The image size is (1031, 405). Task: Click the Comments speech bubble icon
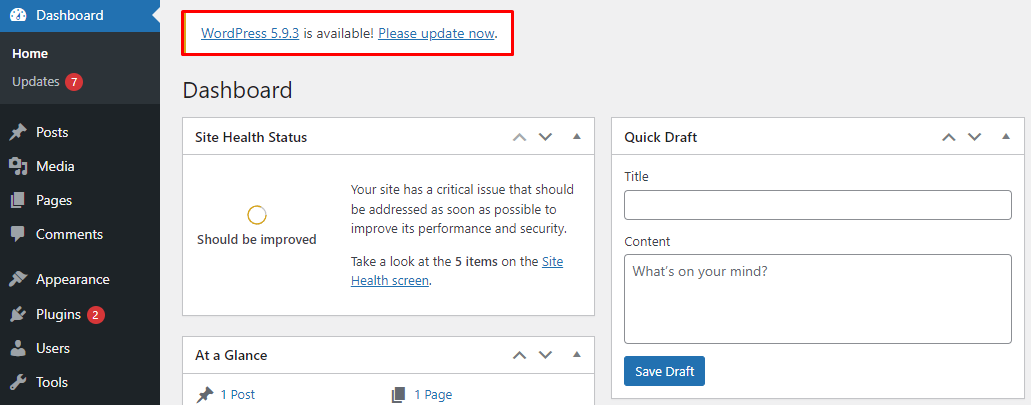pyautogui.click(x=17, y=234)
